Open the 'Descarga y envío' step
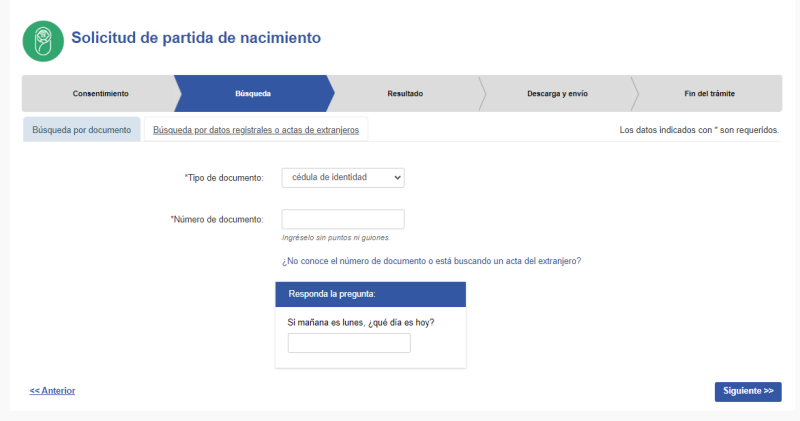The height and width of the screenshot is (421, 800). [x=557, y=93]
